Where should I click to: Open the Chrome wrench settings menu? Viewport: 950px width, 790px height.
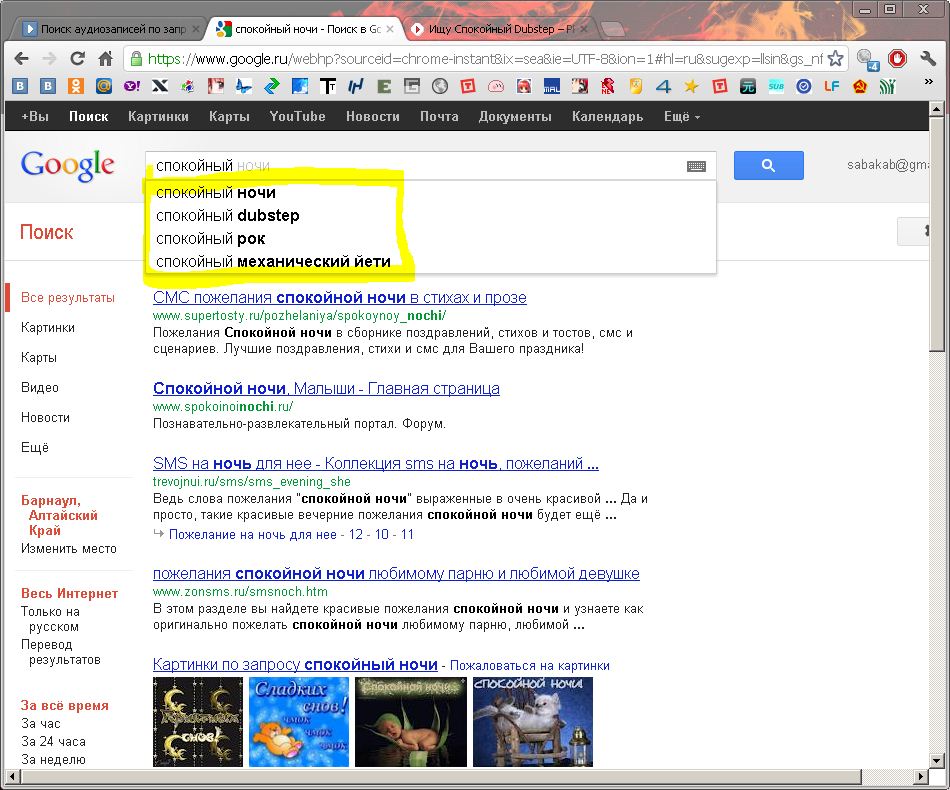[928, 59]
